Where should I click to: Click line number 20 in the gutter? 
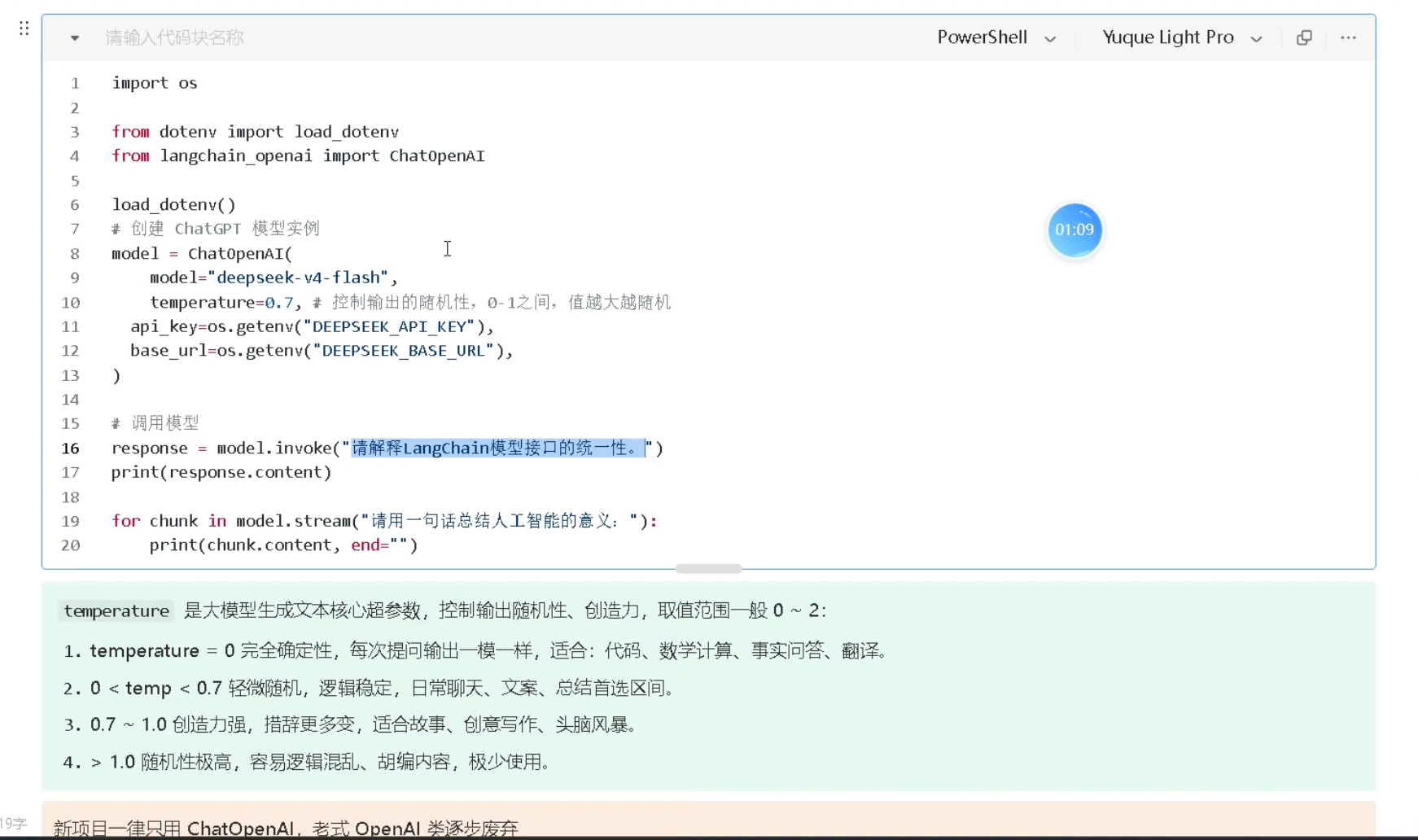pos(71,545)
